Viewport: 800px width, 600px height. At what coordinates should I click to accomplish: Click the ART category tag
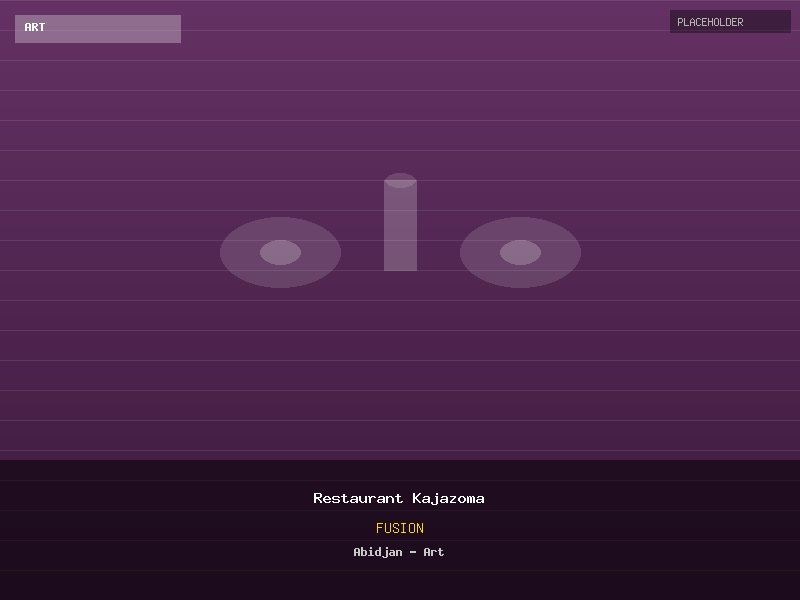(x=35, y=28)
